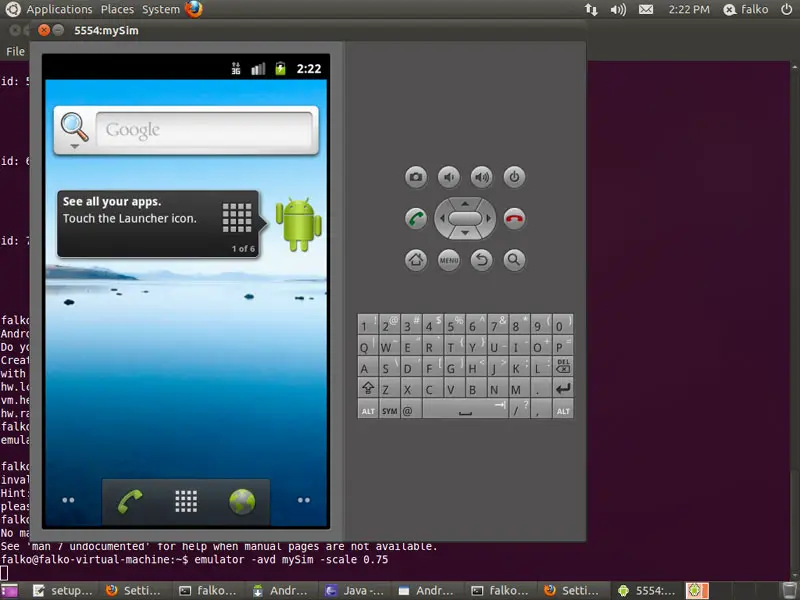The width and height of the screenshot is (800, 600).
Task: Click the space bar on the emulator keyboard
Action: click(x=465, y=410)
